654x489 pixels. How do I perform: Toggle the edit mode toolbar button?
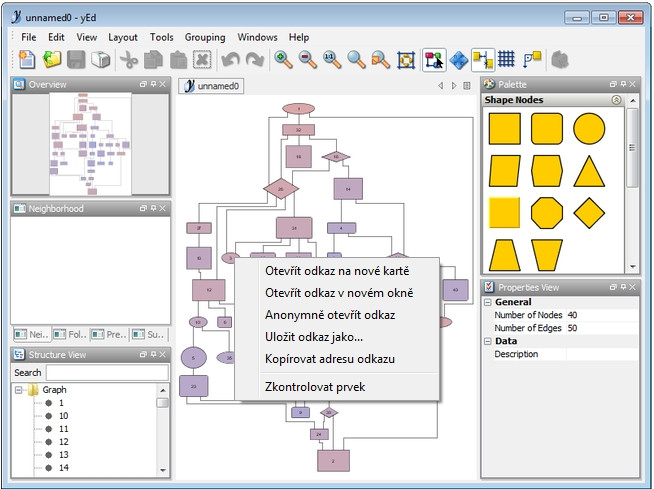point(434,60)
